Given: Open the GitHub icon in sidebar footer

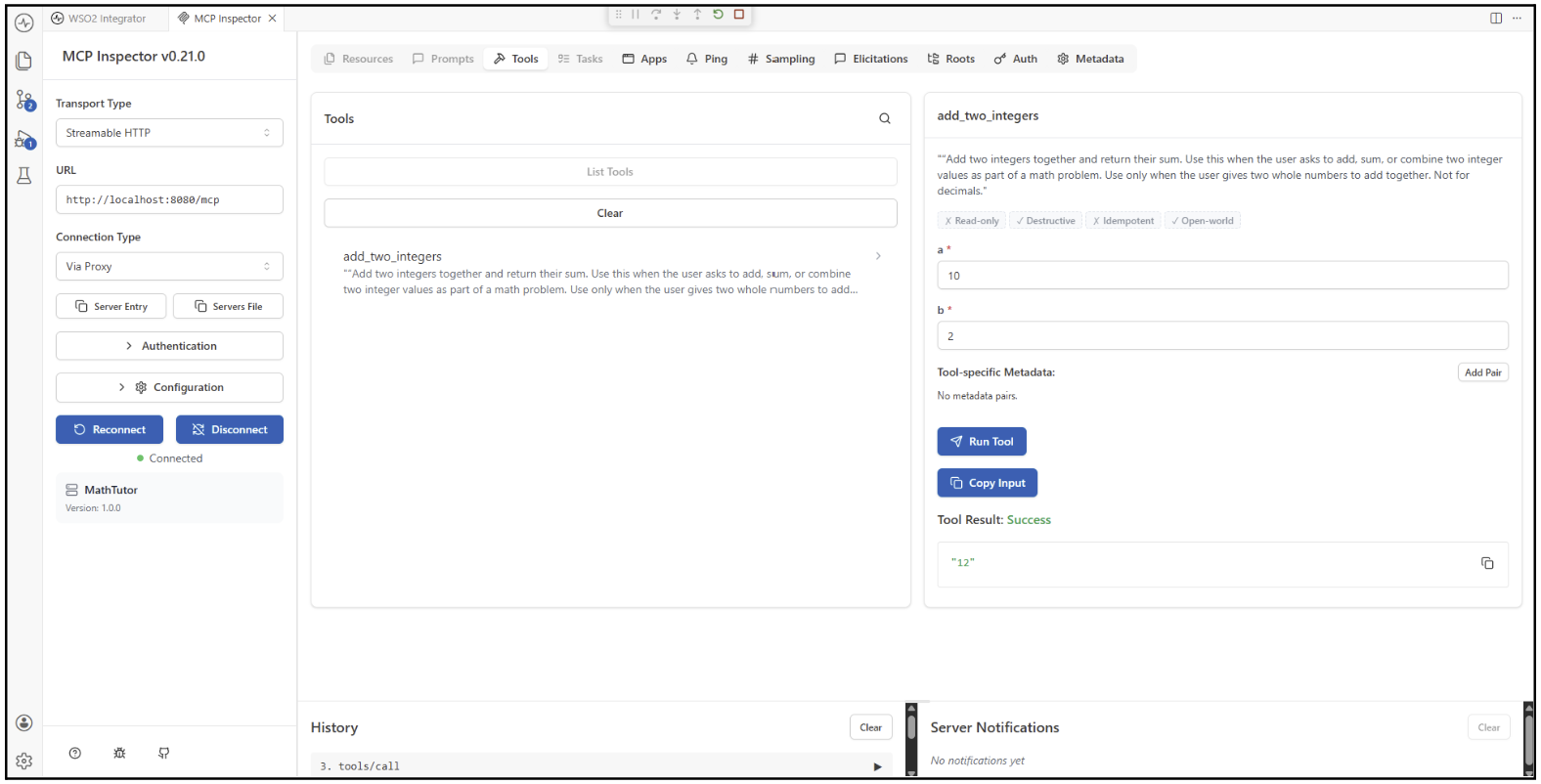Looking at the screenshot, I should (x=164, y=754).
